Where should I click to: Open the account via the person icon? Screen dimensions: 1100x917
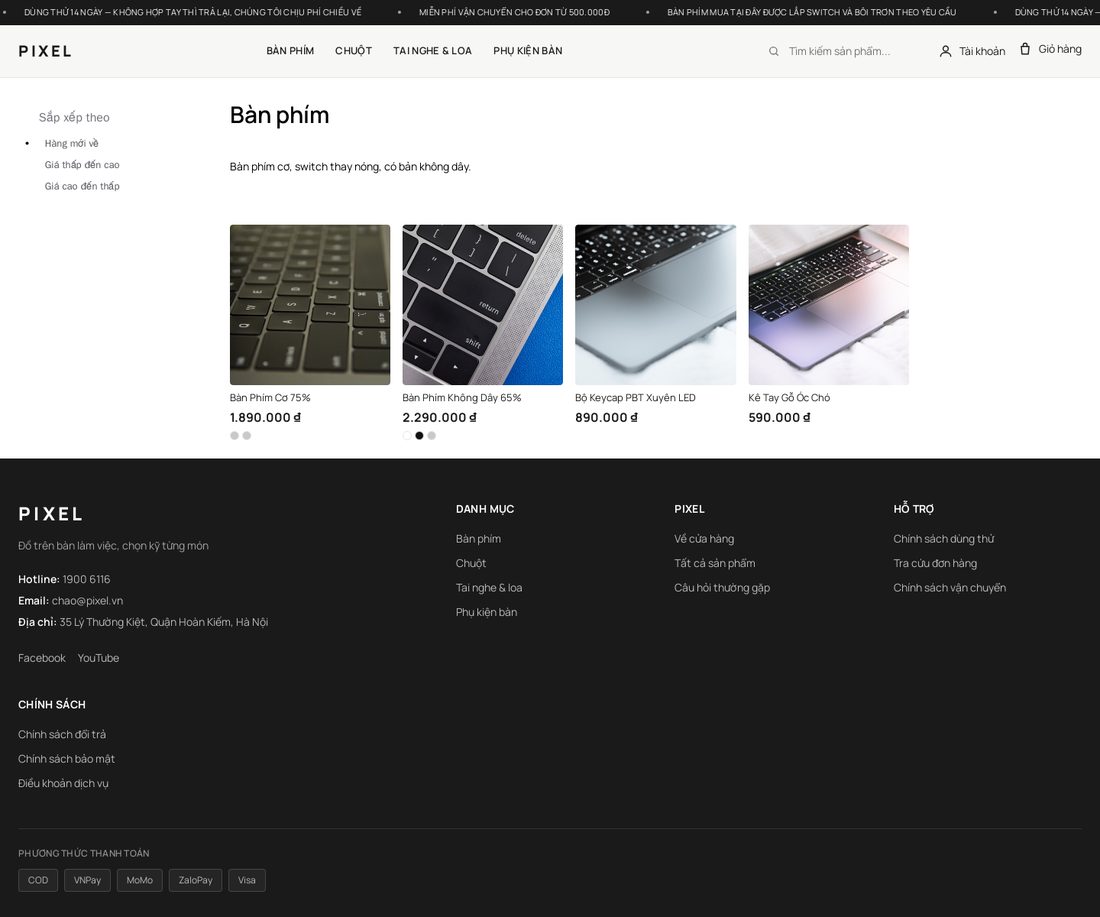pos(945,51)
